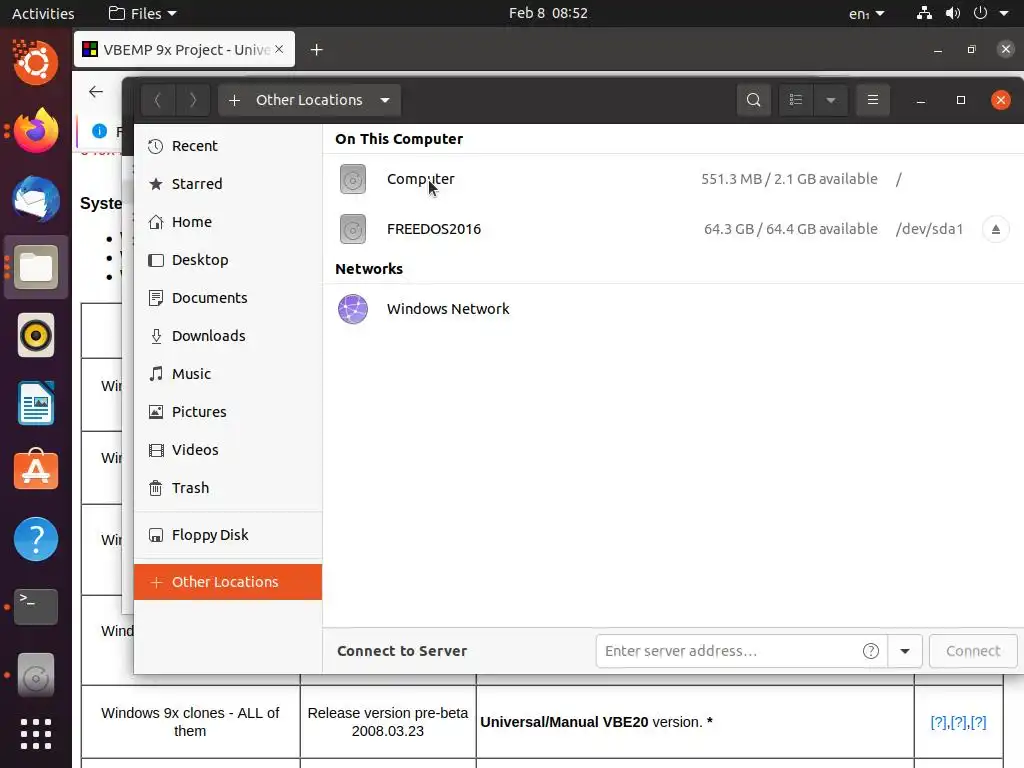
Task: Click Files icon in the dock
Action: [x=36, y=267]
